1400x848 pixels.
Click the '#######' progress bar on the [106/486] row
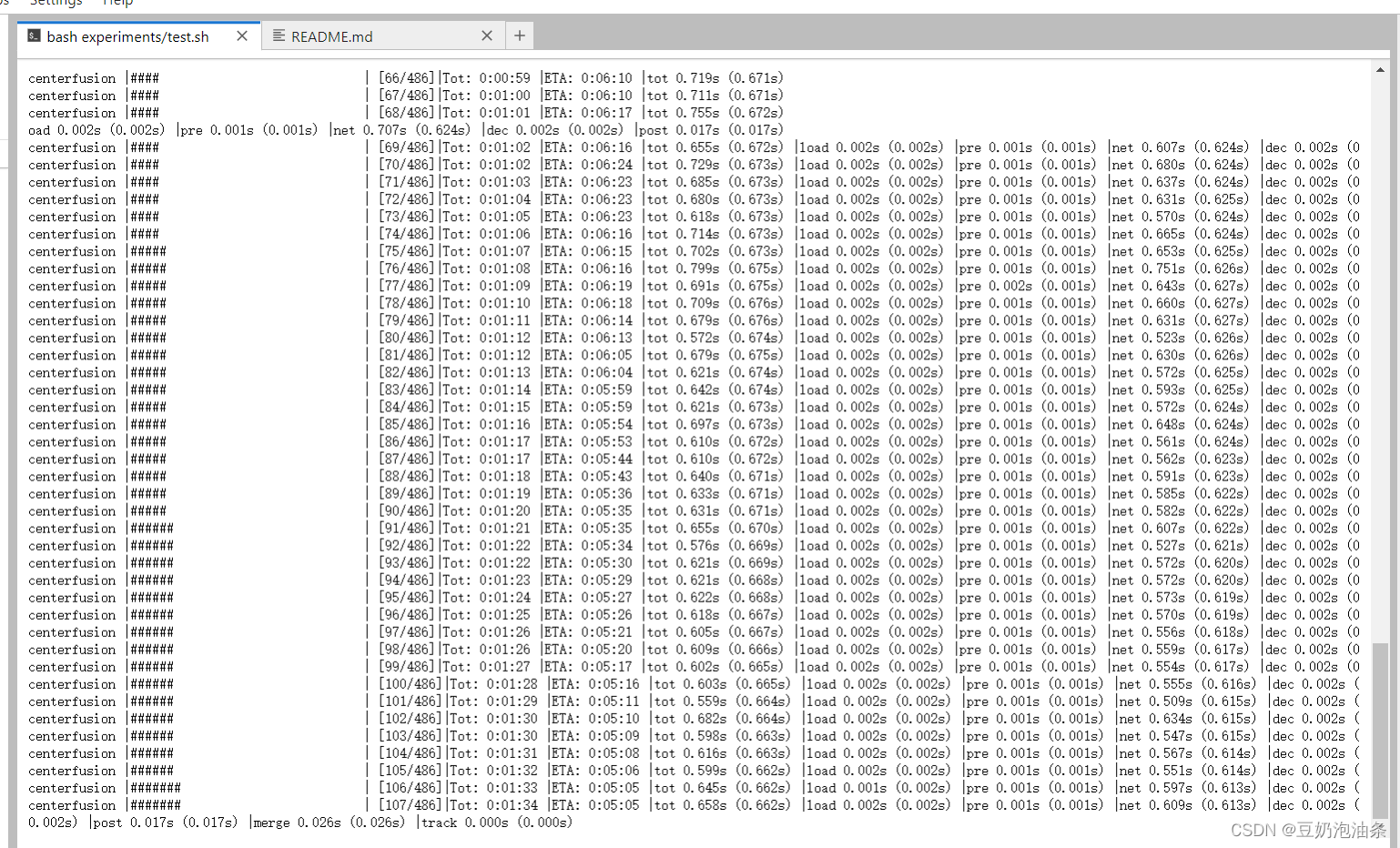click(156, 788)
